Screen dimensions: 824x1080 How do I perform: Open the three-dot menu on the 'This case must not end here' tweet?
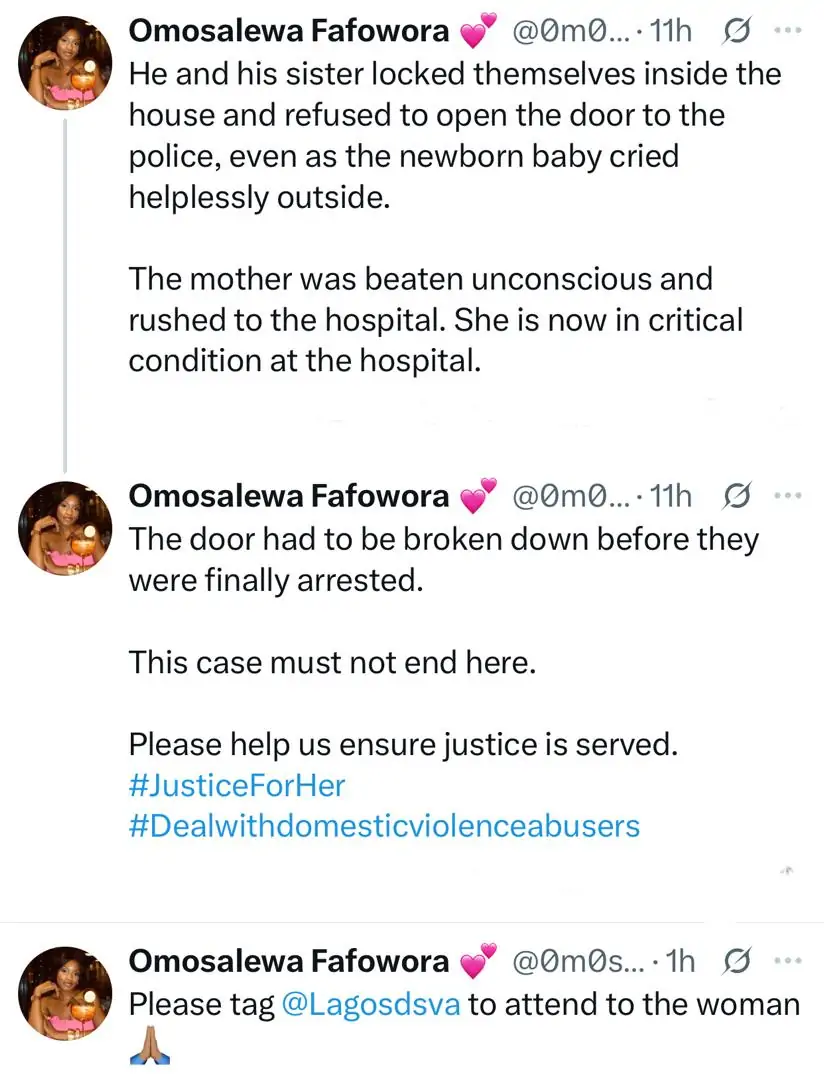click(x=789, y=495)
